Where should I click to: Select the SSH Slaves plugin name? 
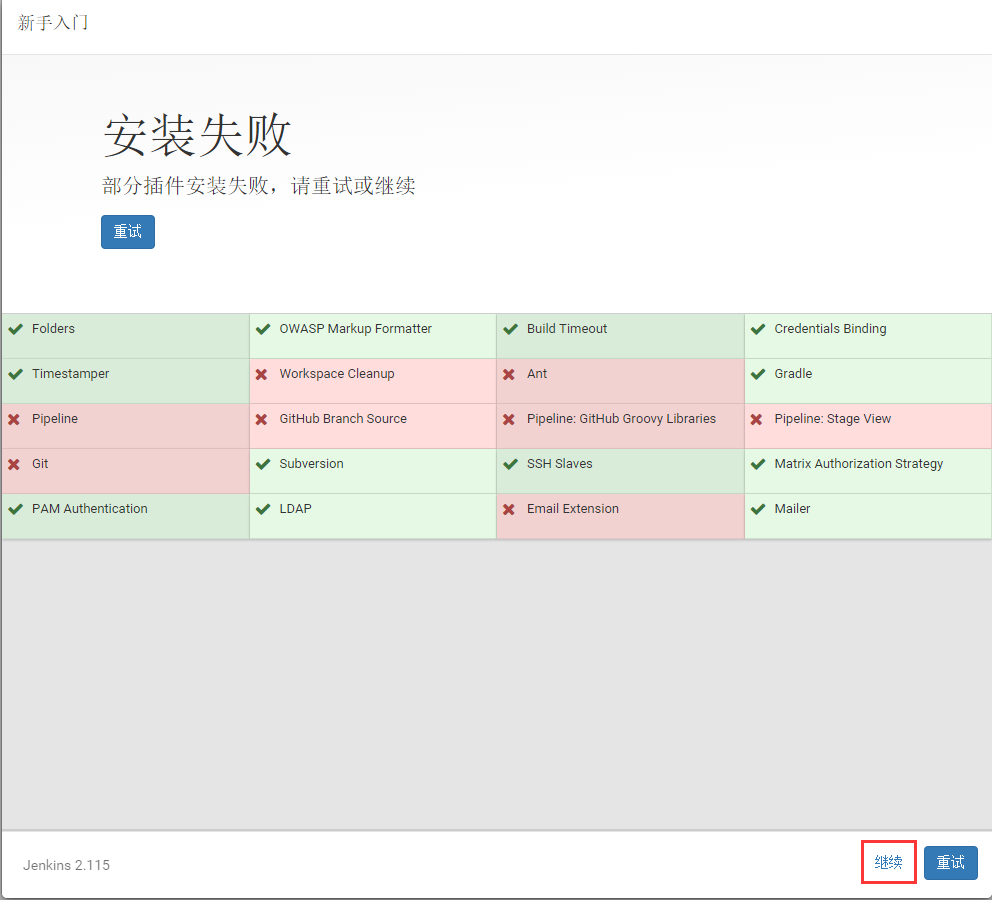point(559,463)
